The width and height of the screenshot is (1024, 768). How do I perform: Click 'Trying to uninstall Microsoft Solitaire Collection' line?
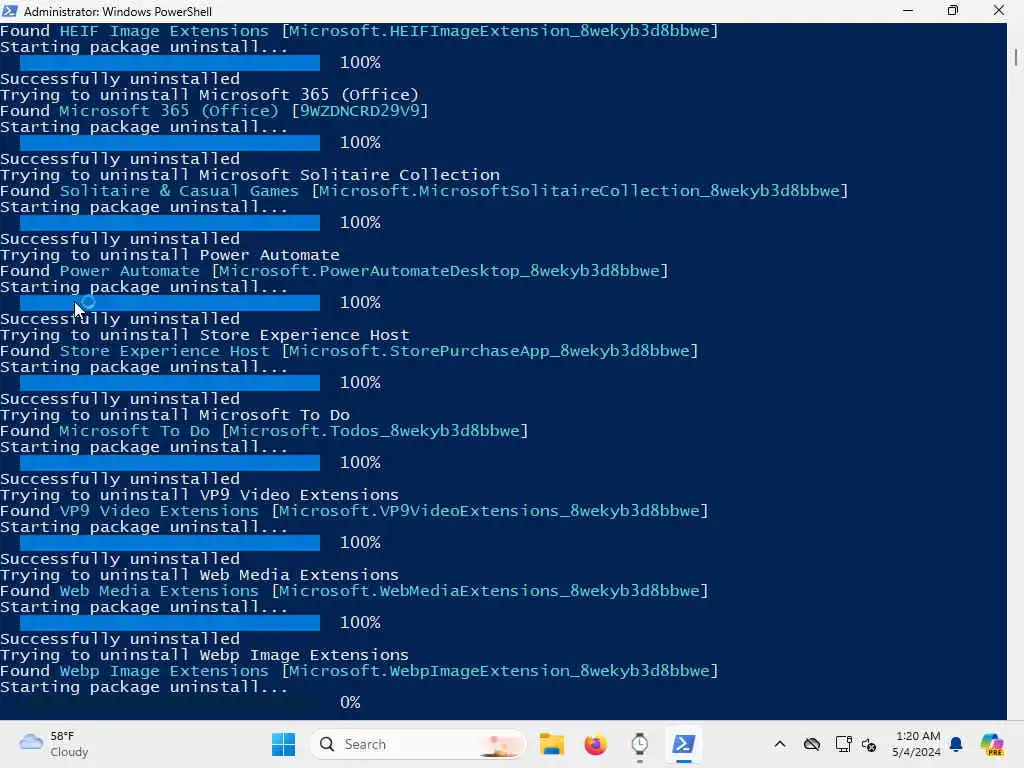pyautogui.click(x=250, y=175)
